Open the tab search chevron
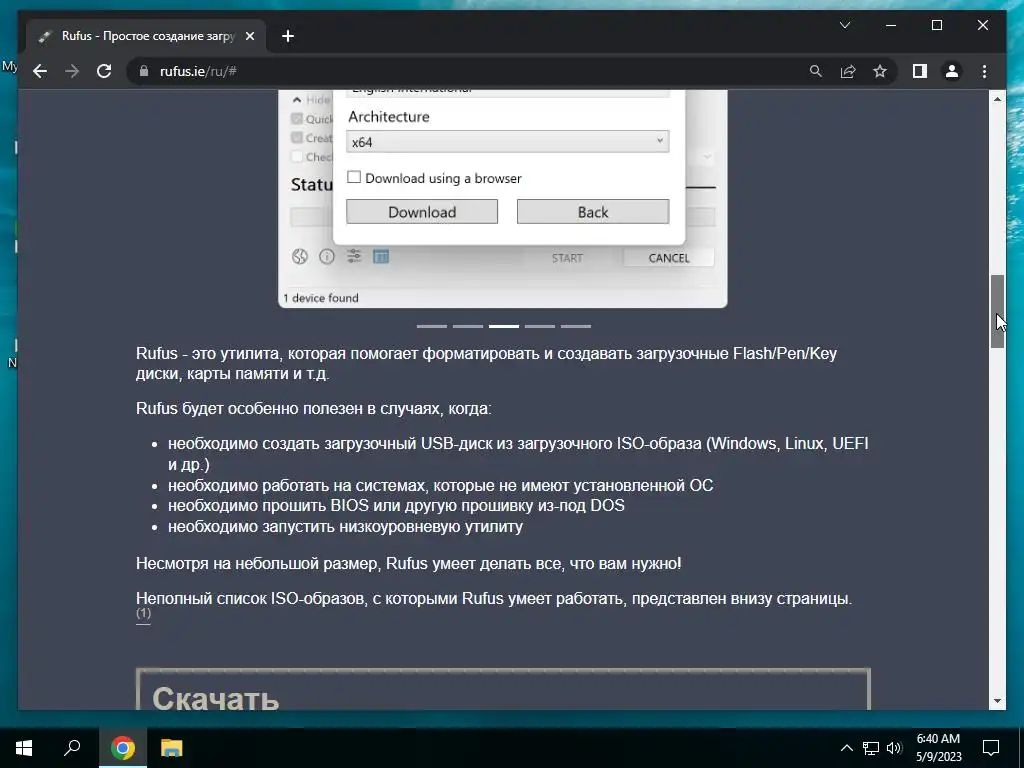This screenshot has width=1024, height=768. (x=844, y=25)
